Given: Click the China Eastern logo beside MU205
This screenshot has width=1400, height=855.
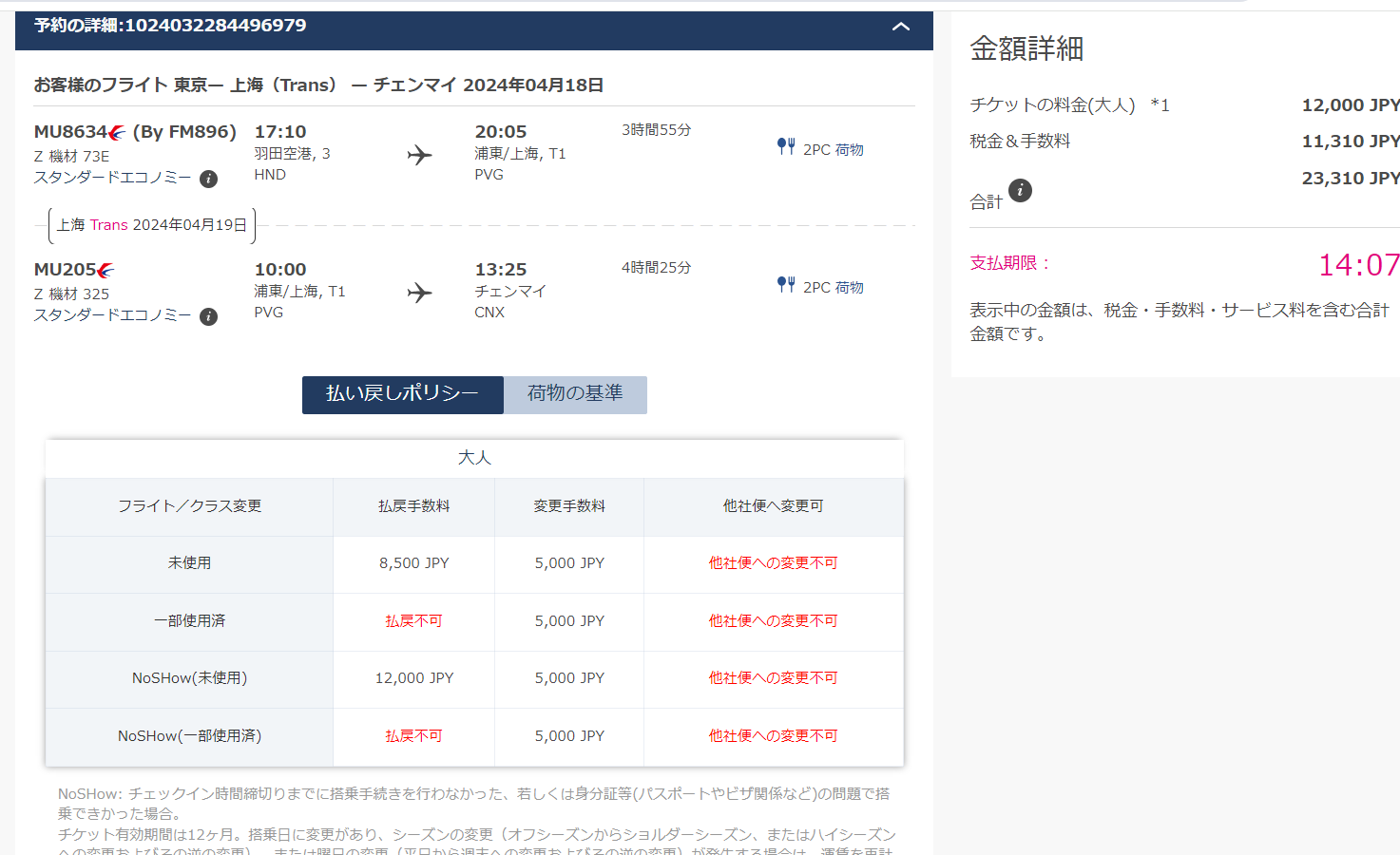Looking at the screenshot, I should (x=105, y=271).
